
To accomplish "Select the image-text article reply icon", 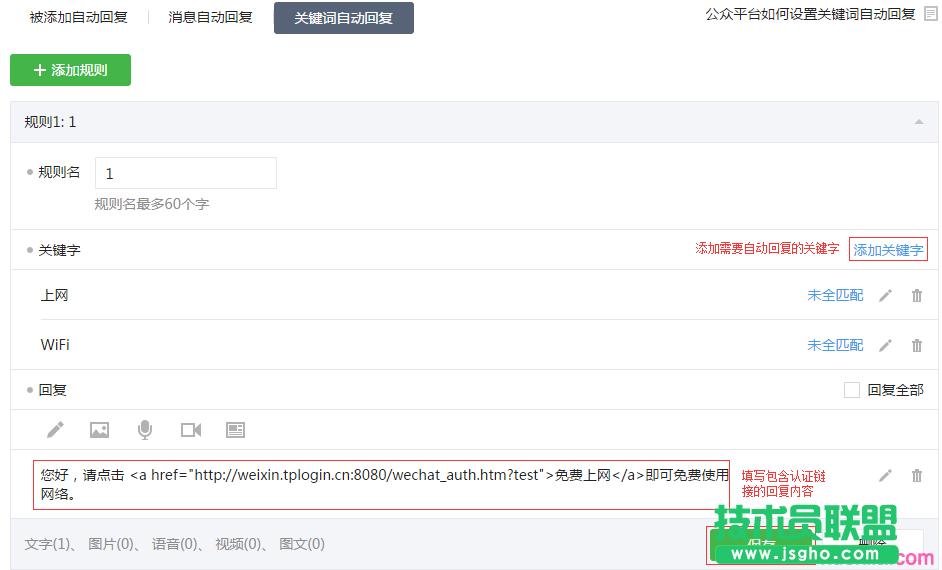I will pos(235,430).
